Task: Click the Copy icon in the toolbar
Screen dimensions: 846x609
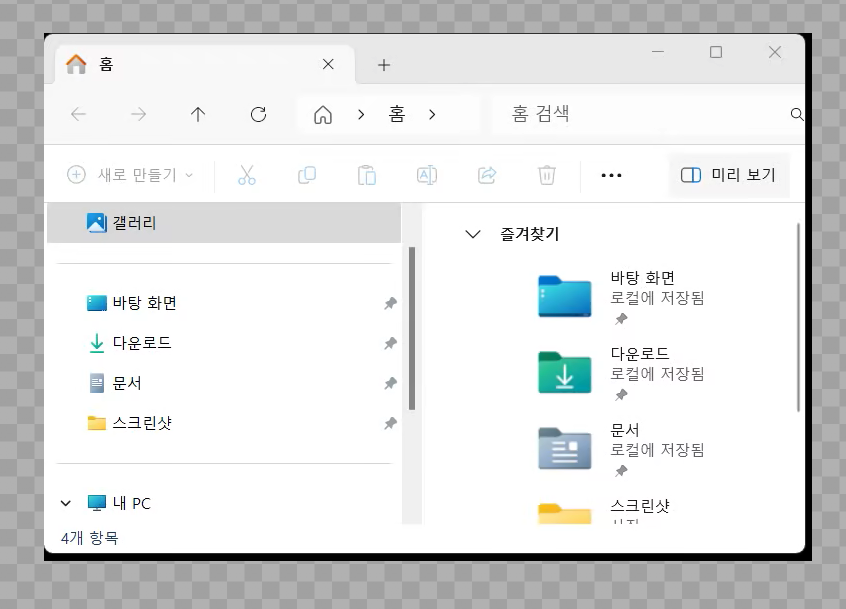Action: click(307, 175)
